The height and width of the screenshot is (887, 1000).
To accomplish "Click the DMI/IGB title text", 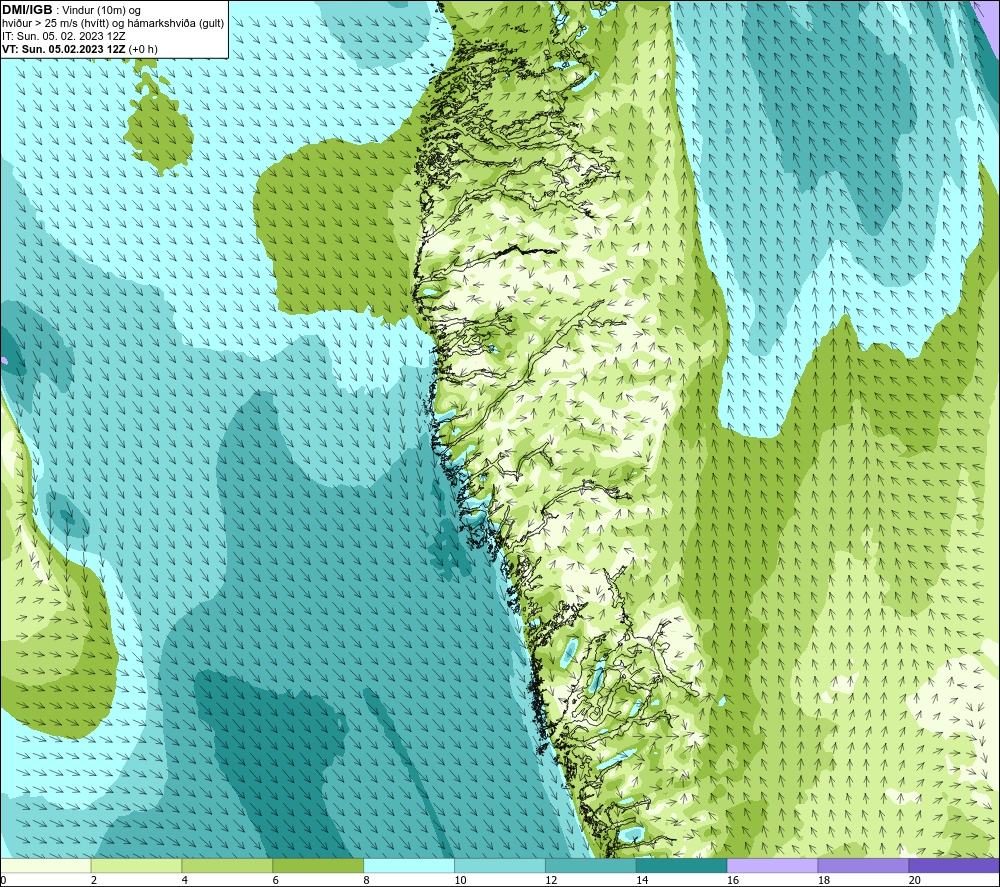I will [27, 10].
